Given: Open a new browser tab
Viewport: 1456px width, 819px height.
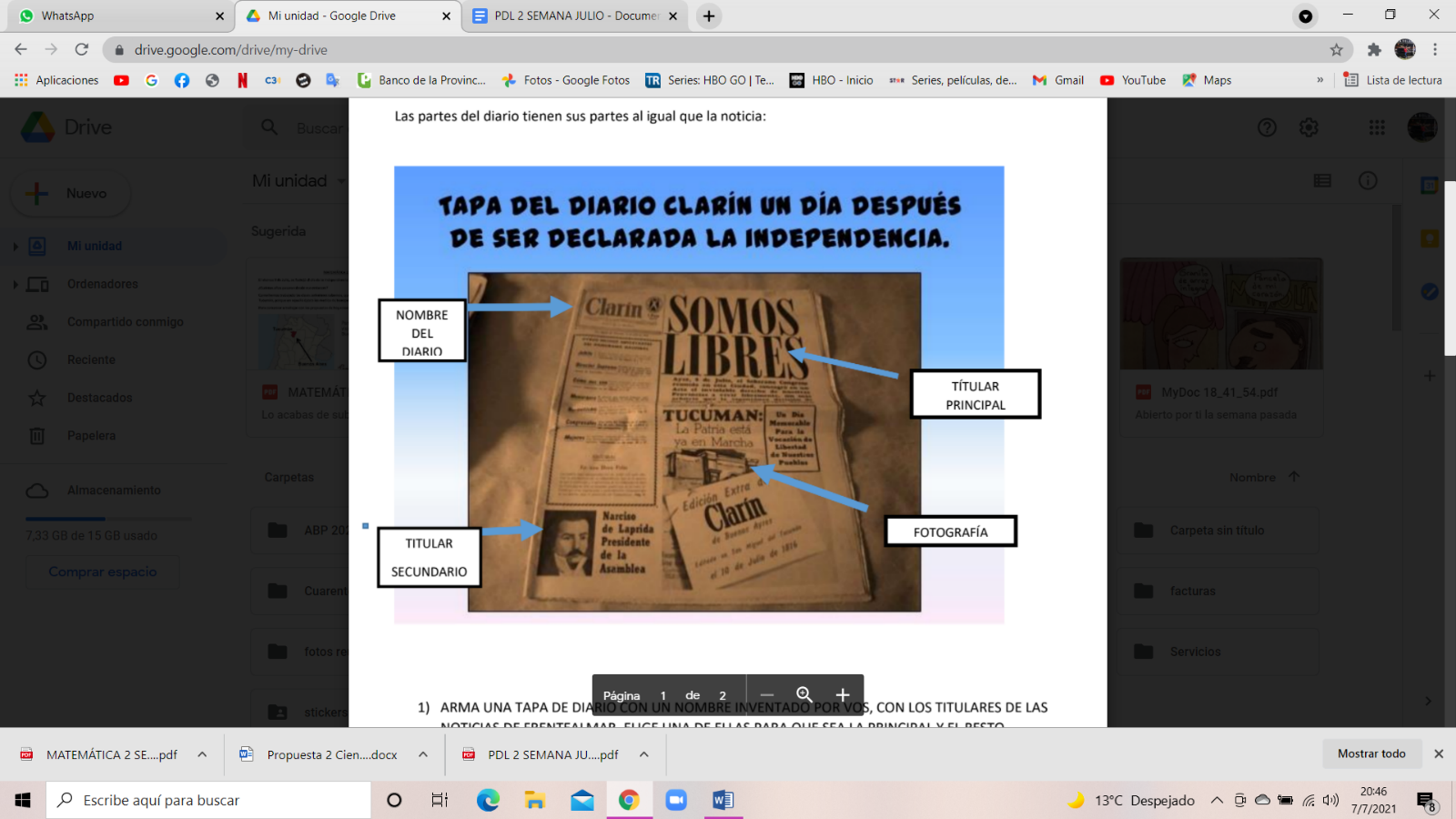Looking at the screenshot, I should (x=709, y=15).
